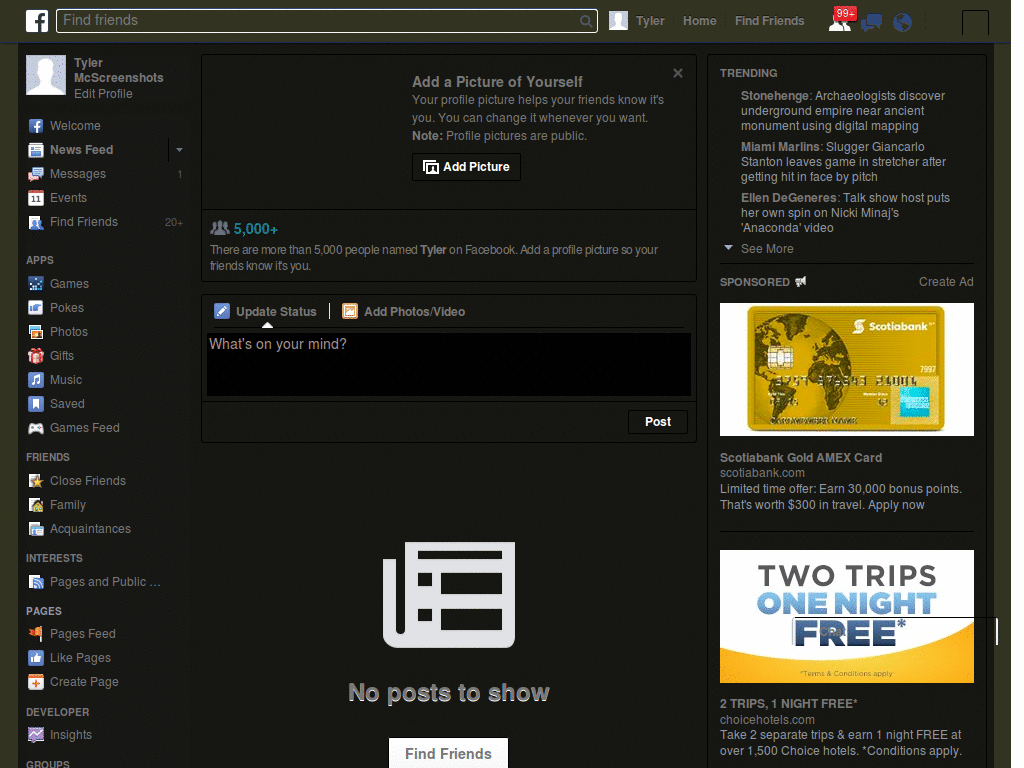Select the Update Status tab
This screenshot has height=768, width=1024.
coord(266,312)
